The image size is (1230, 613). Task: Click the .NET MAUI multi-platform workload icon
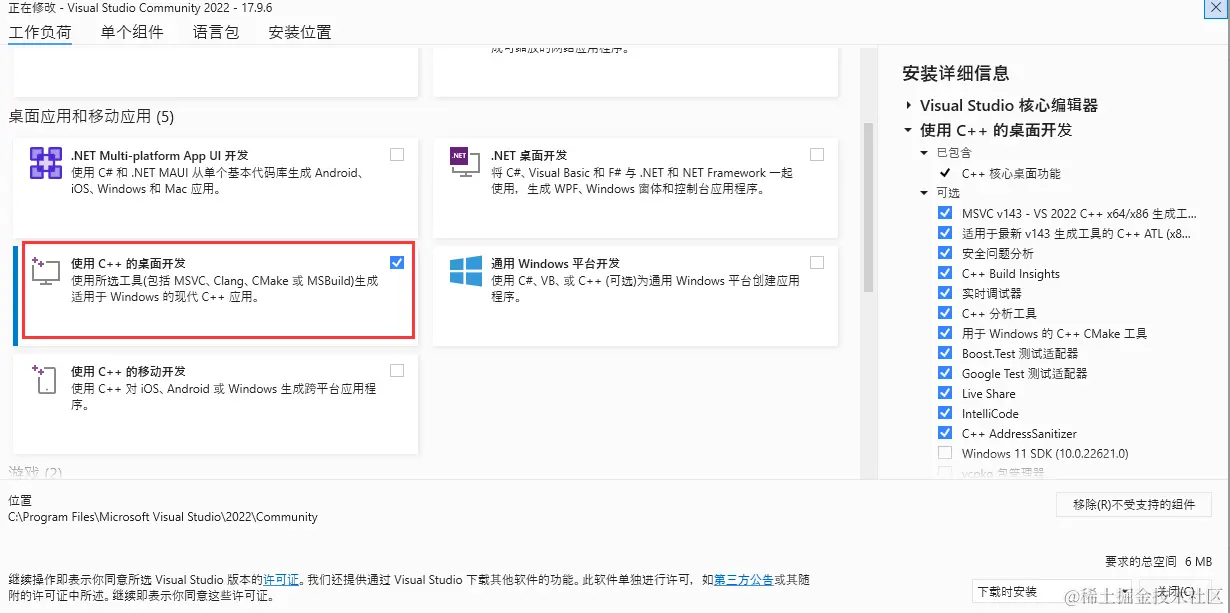coord(46,163)
